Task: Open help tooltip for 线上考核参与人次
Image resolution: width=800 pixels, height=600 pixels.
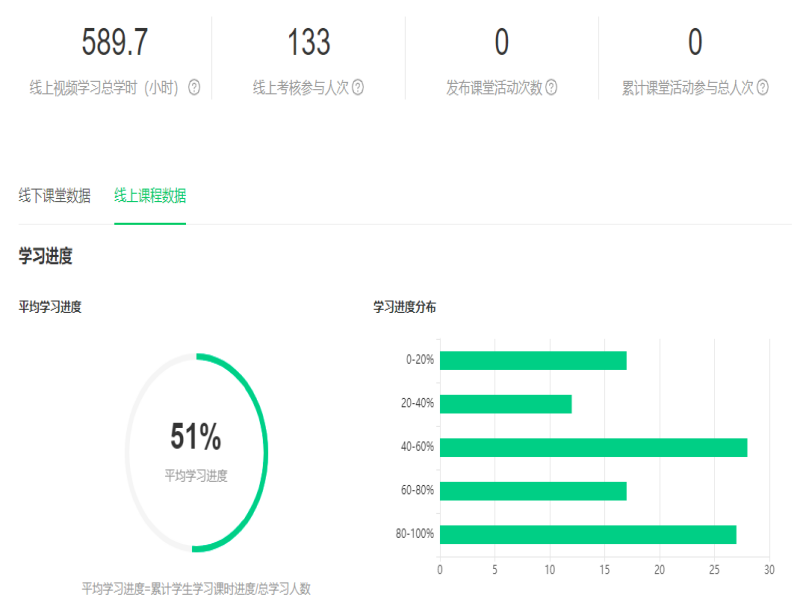Action: [358, 88]
